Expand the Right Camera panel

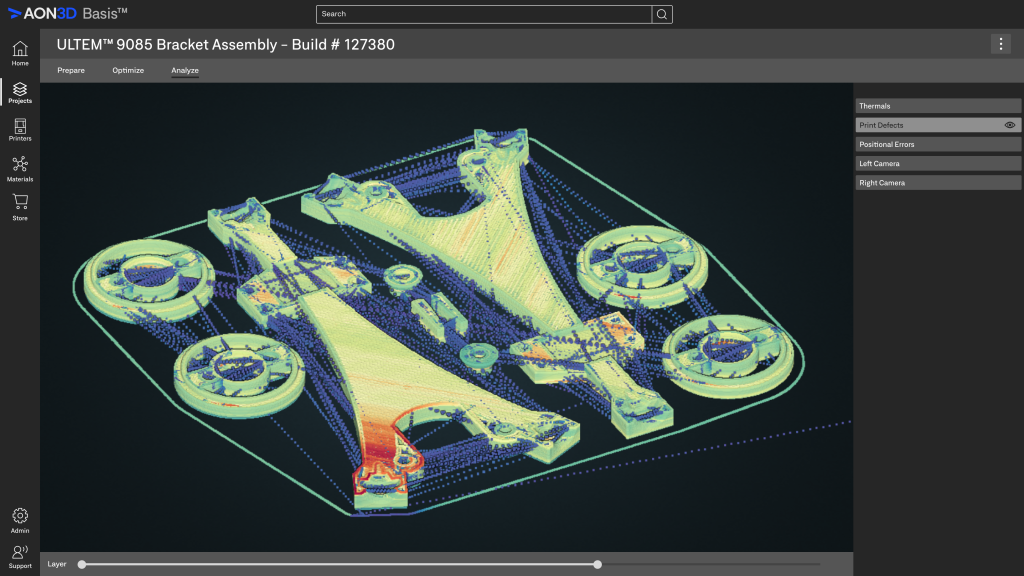coord(937,182)
